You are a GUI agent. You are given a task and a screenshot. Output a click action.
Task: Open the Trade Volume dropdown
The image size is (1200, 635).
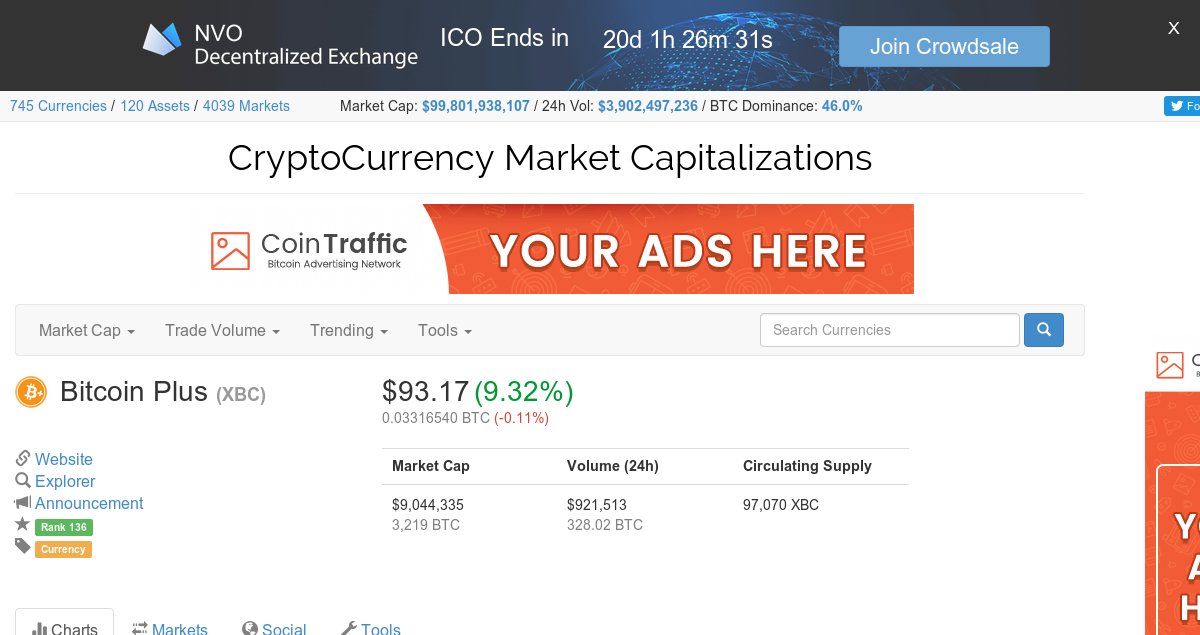coord(222,330)
